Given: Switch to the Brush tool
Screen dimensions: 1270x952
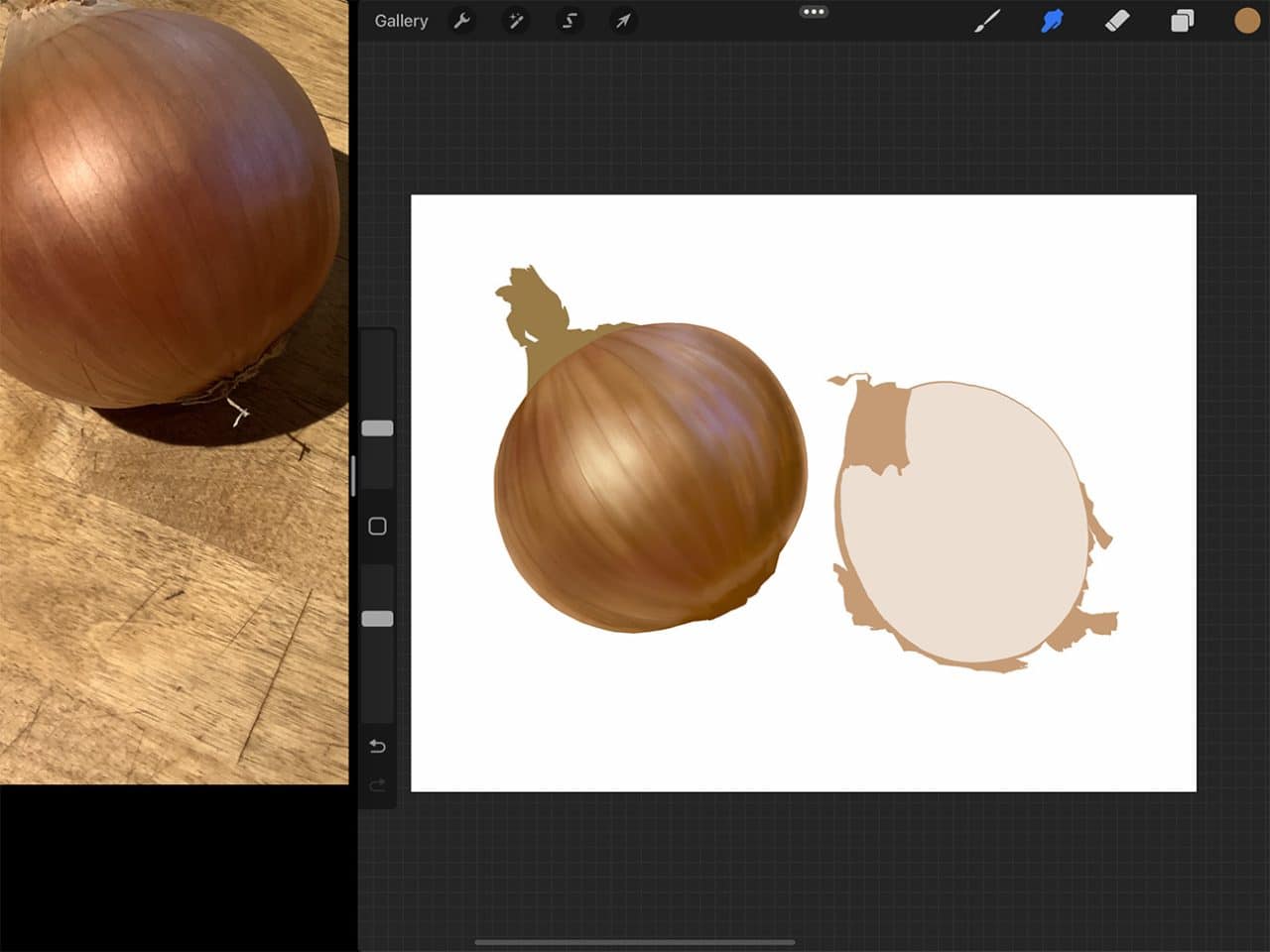Looking at the screenshot, I should pyautogui.click(x=988, y=20).
